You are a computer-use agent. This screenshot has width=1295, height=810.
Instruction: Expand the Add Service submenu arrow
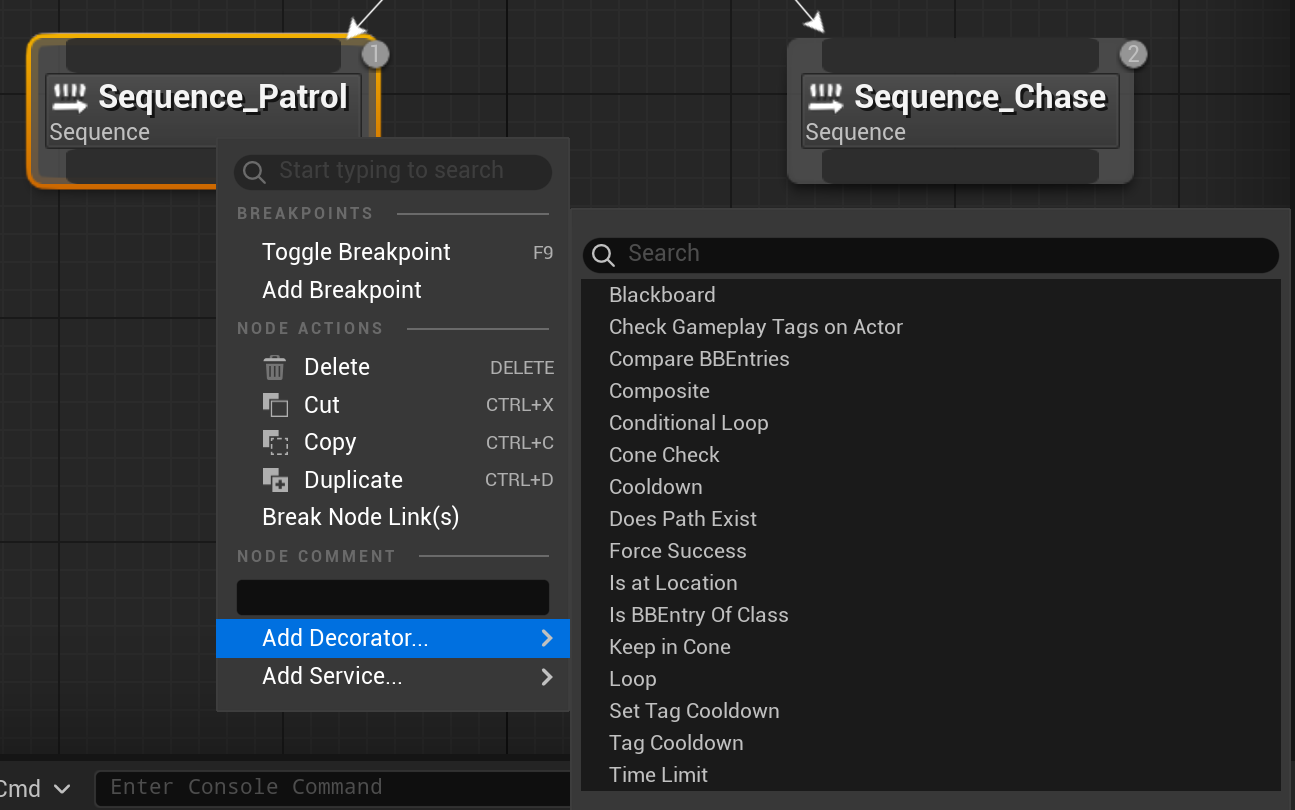coord(547,676)
